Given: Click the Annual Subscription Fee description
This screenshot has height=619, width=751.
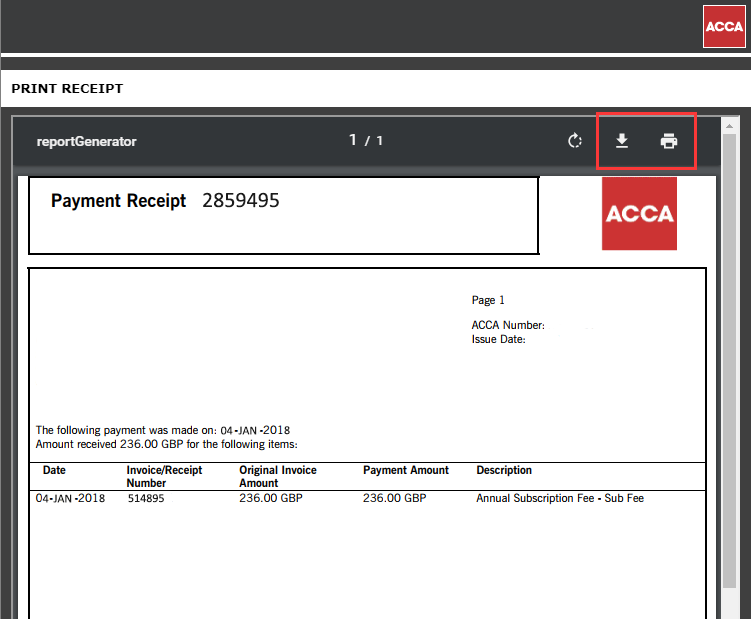Looking at the screenshot, I should coord(560,498).
